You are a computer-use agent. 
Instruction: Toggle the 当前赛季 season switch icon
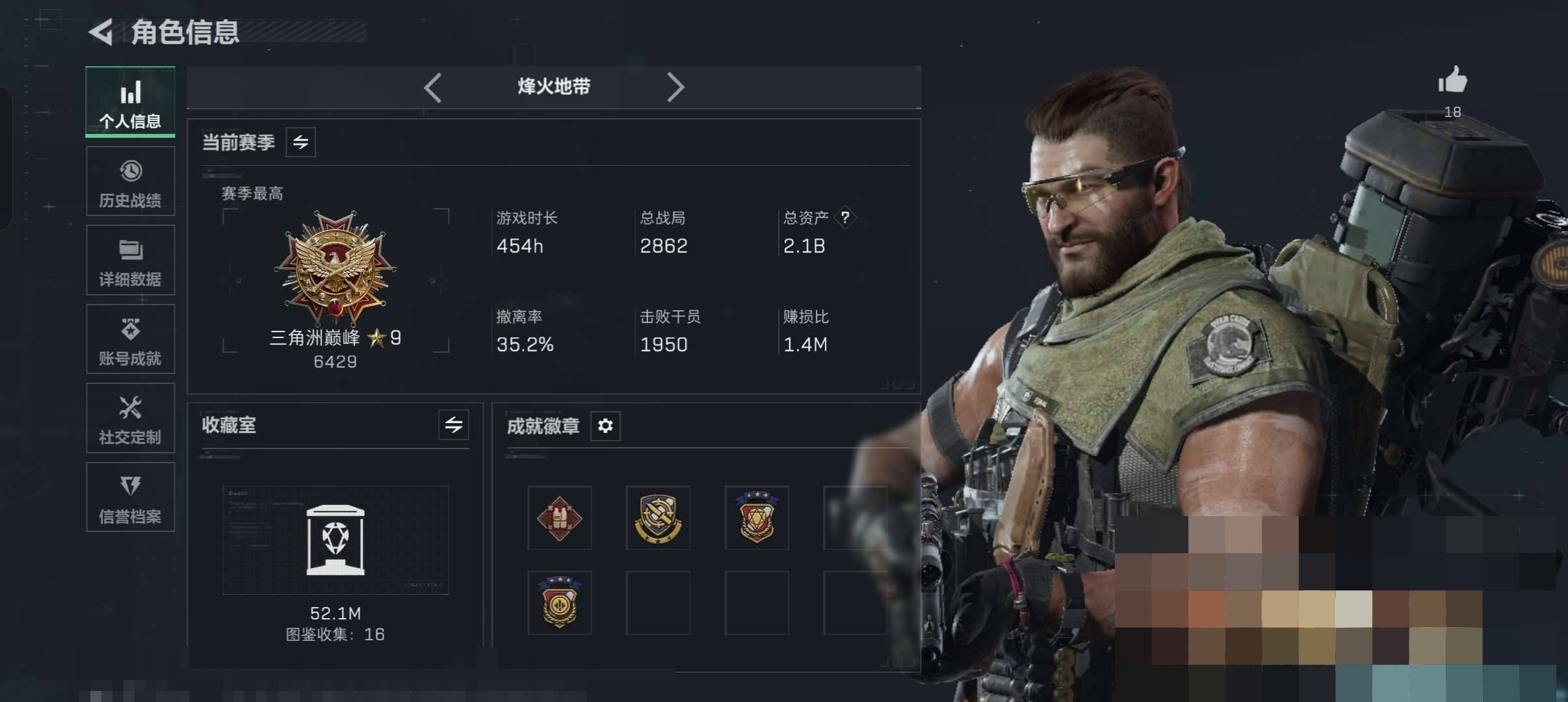[x=300, y=142]
